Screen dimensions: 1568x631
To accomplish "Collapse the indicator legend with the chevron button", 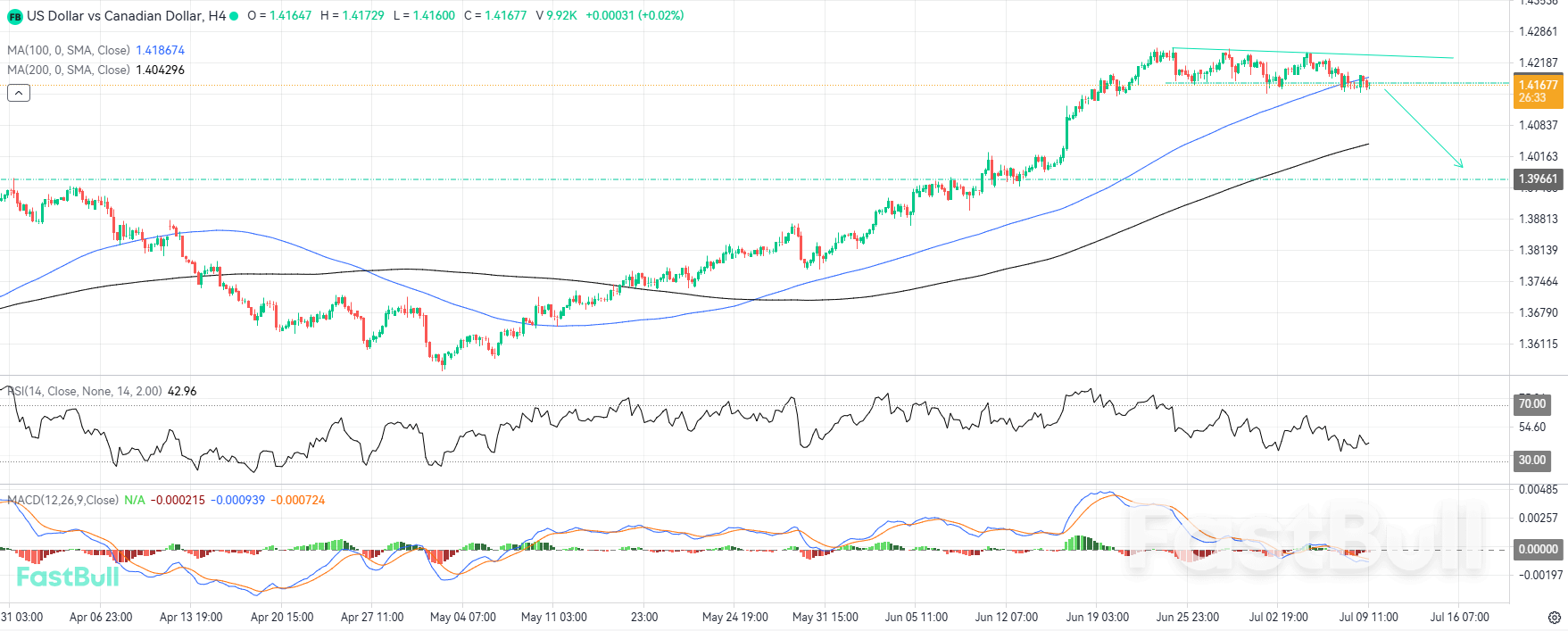I will (19, 93).
